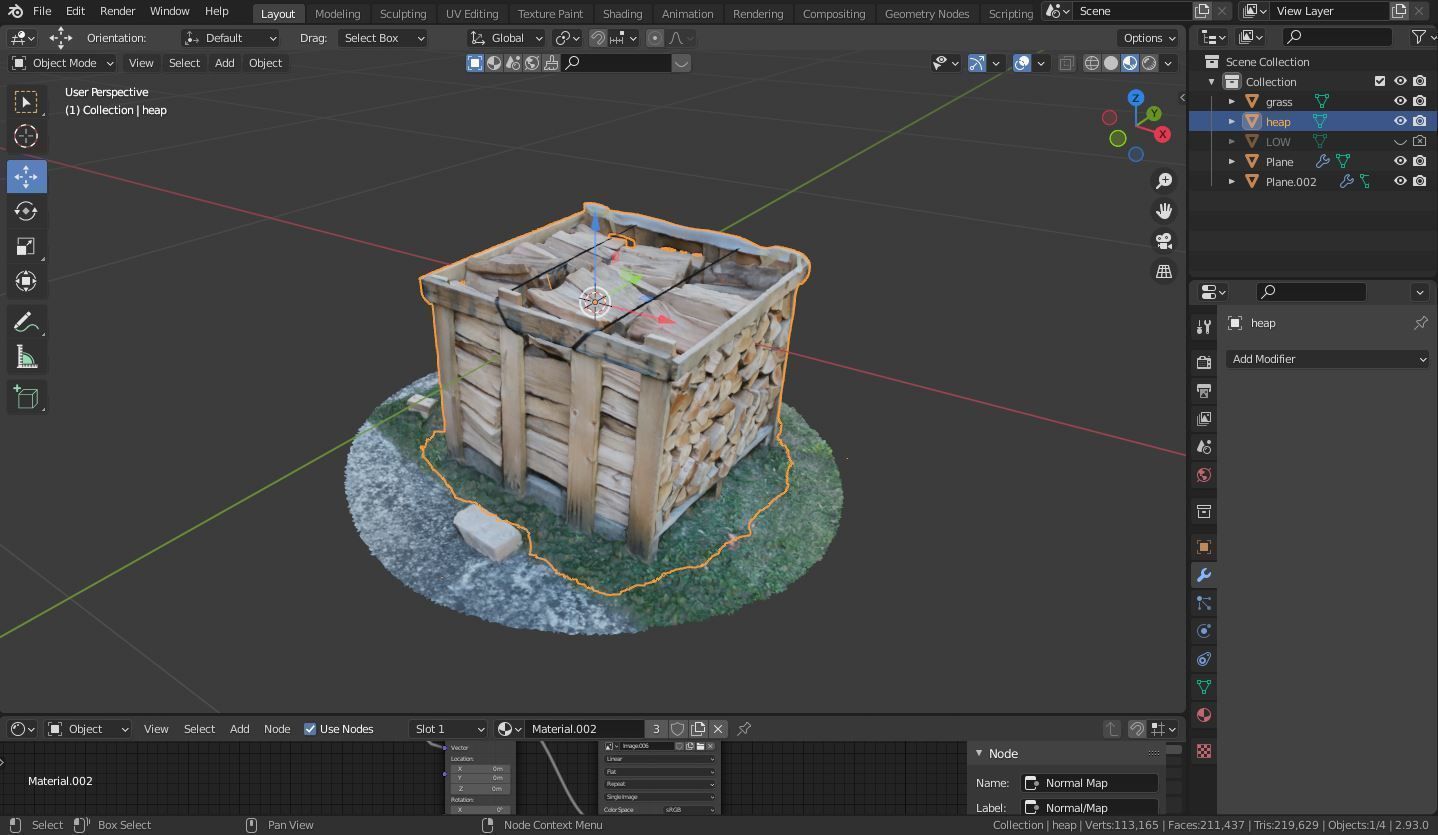The width and height of the screenshot is (1438, 835).
Task: Toggle X-ray mode button
Action: click(x=1066, y=63)
